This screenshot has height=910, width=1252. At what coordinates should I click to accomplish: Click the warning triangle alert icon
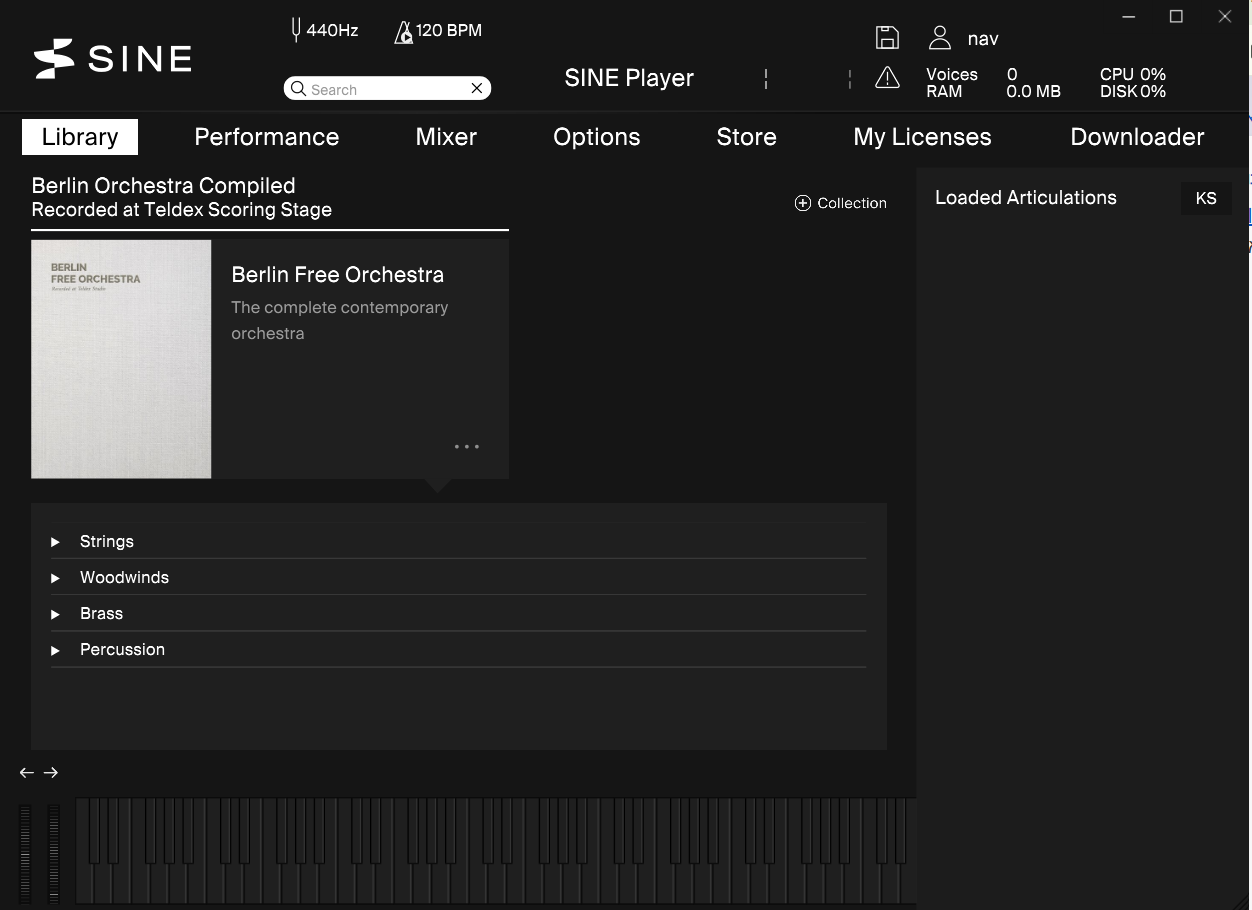(x=887, y=78)
